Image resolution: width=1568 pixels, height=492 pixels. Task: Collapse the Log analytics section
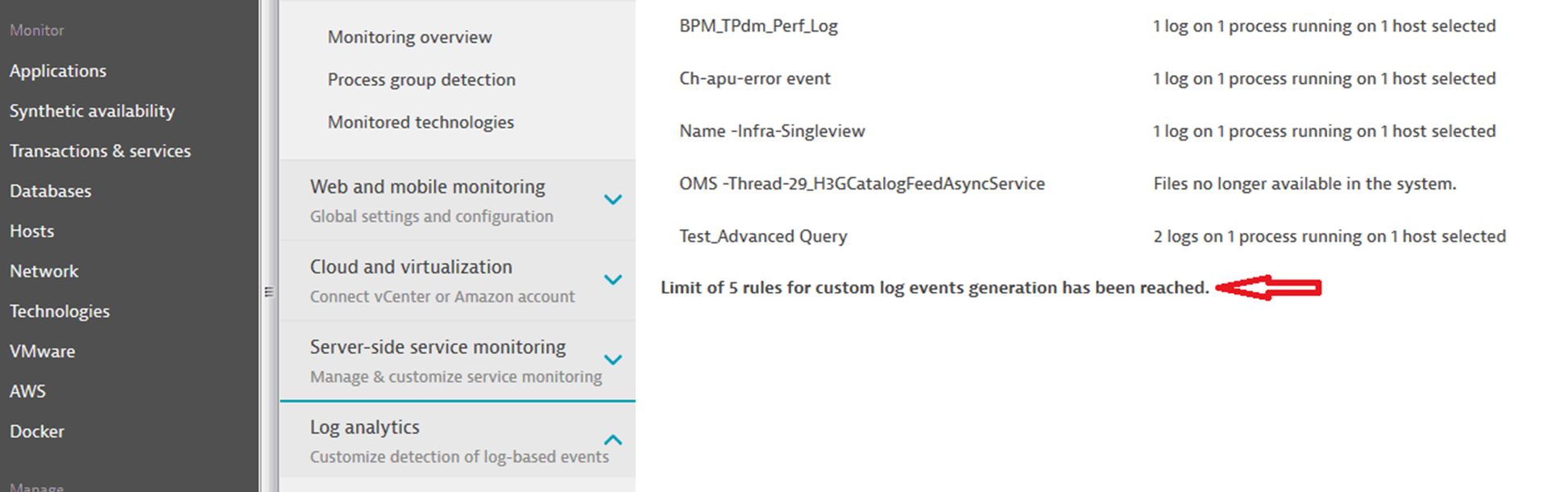pyautogui.click(x=612, y=440)
